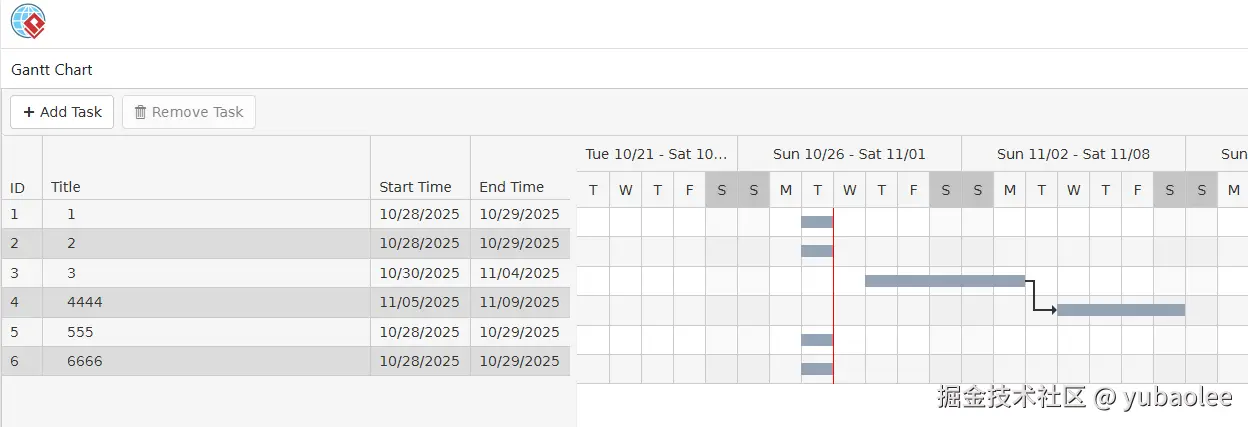Sort by the Title column header

click(66, 187)
